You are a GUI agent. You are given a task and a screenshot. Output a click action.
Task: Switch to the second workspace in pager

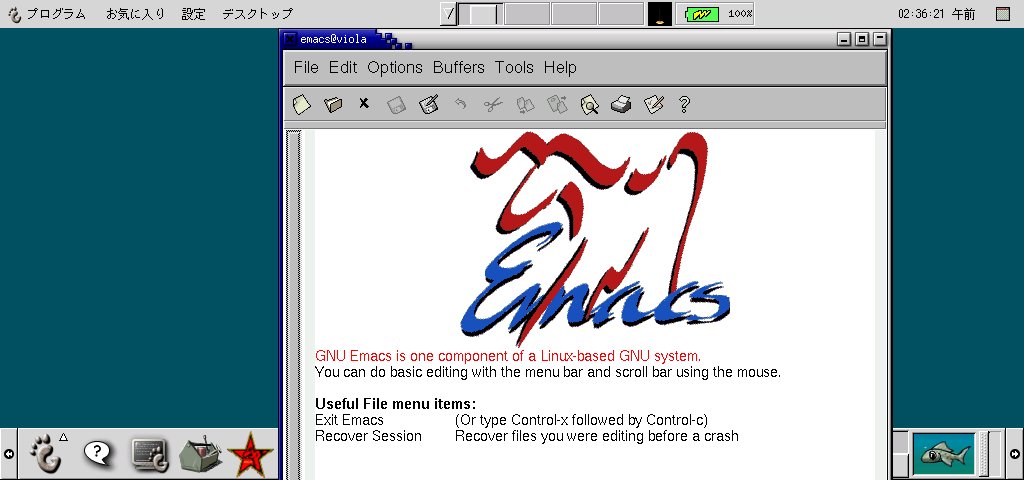[x=527, y=14]
